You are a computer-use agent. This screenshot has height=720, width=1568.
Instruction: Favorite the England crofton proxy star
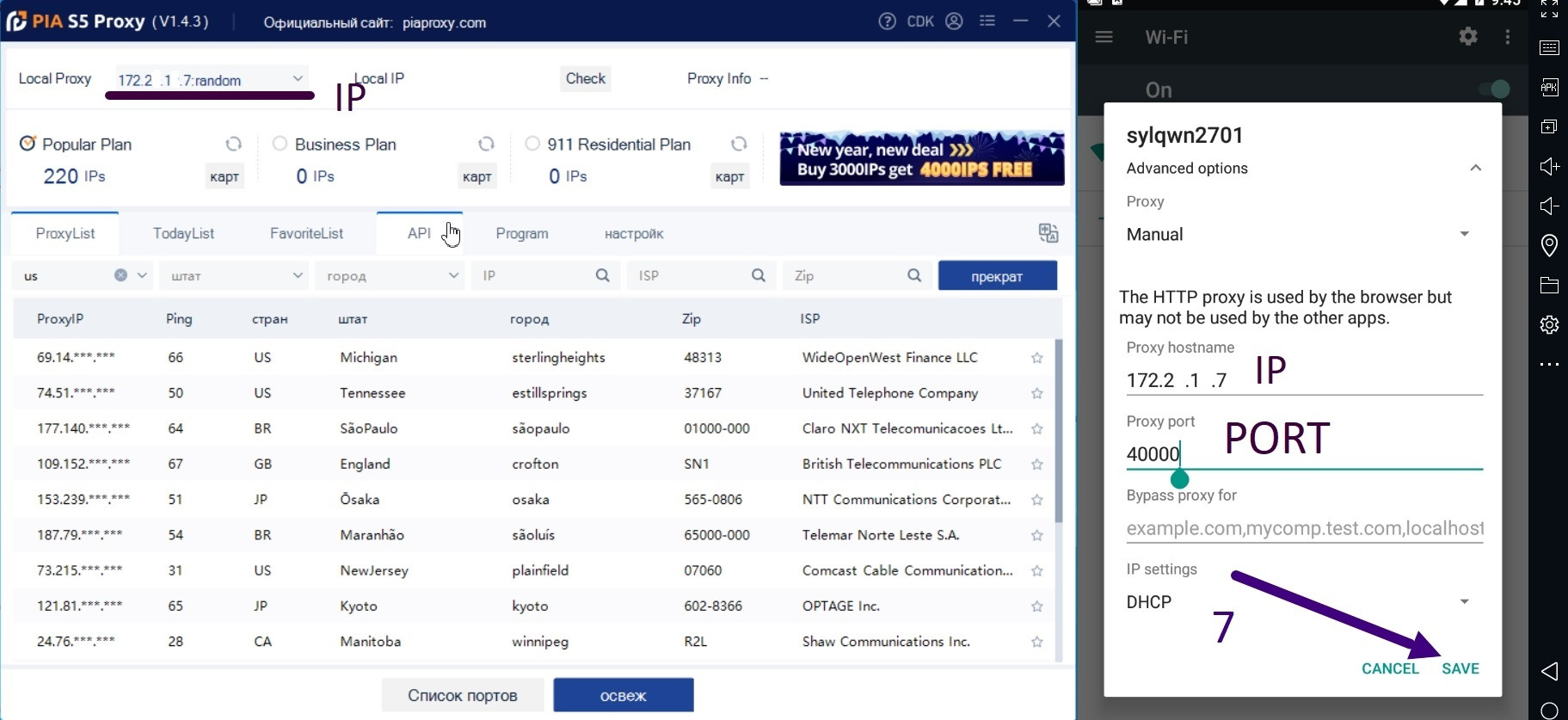pyautogui.click(x=1037, y=465)
